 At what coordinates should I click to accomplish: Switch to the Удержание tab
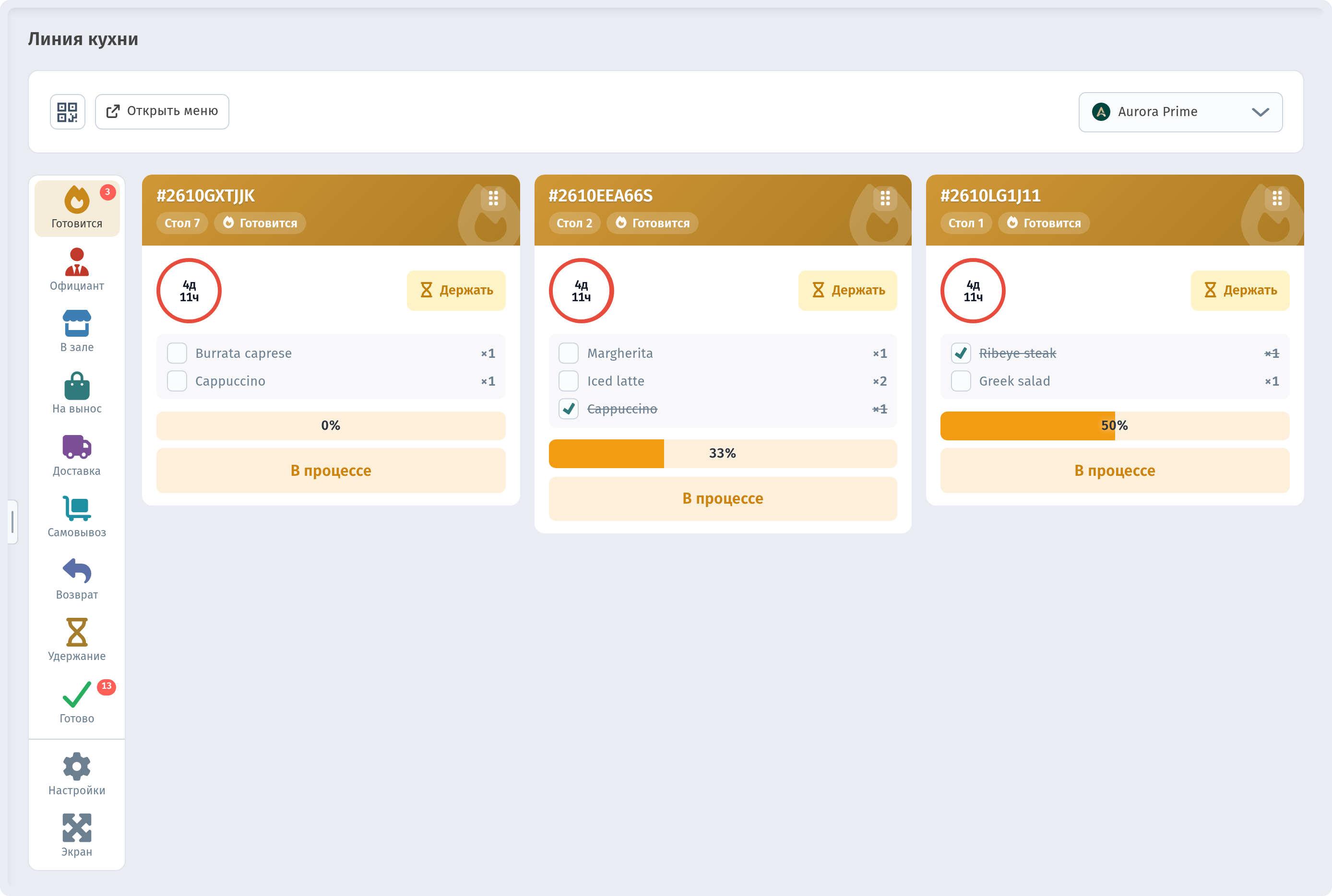(77, 640)
